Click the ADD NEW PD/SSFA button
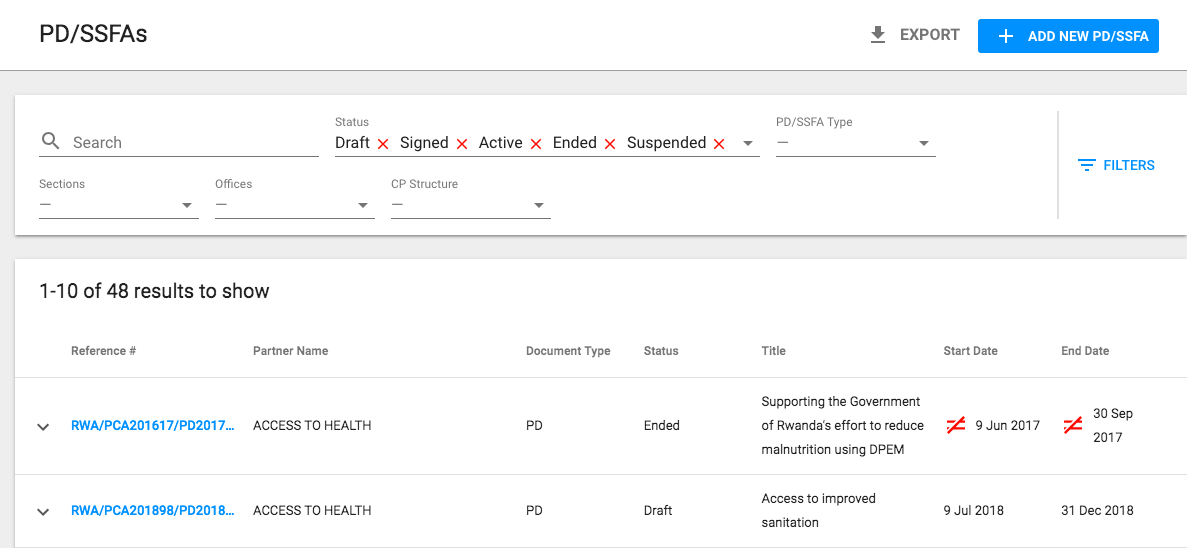Screen dimensions: 1187x548 click(1068, 36)
